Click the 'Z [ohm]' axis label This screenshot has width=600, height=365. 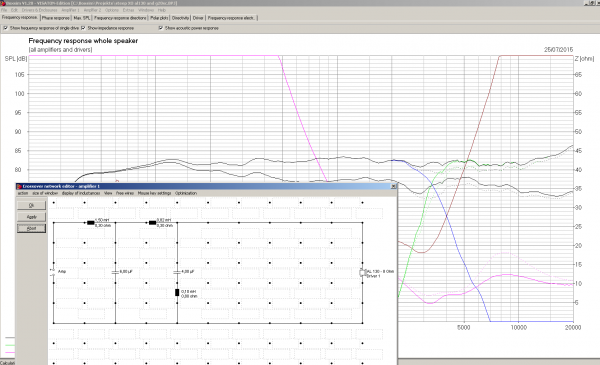[584, 59]
